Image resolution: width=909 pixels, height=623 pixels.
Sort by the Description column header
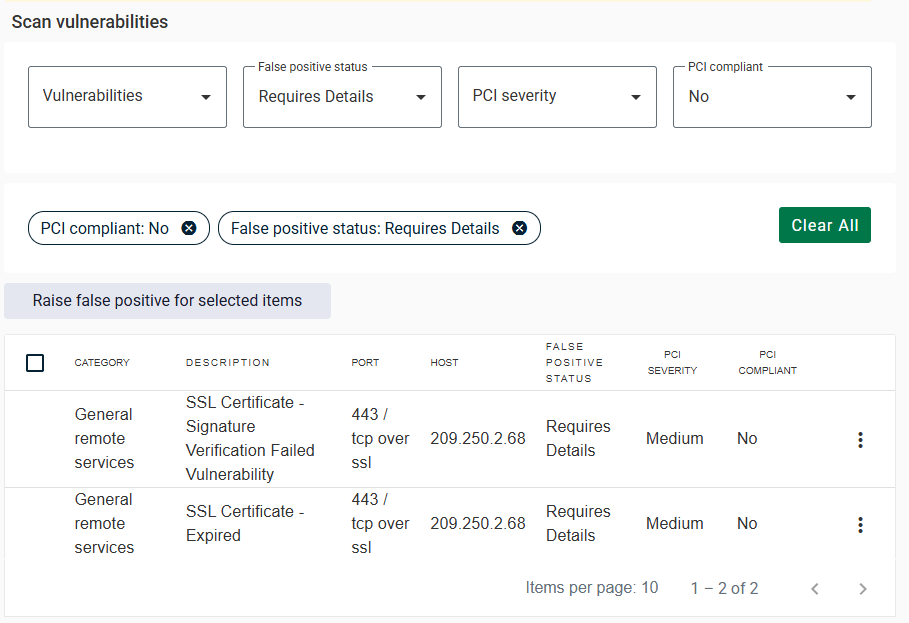pyautogui.click(x=228, y=363)
